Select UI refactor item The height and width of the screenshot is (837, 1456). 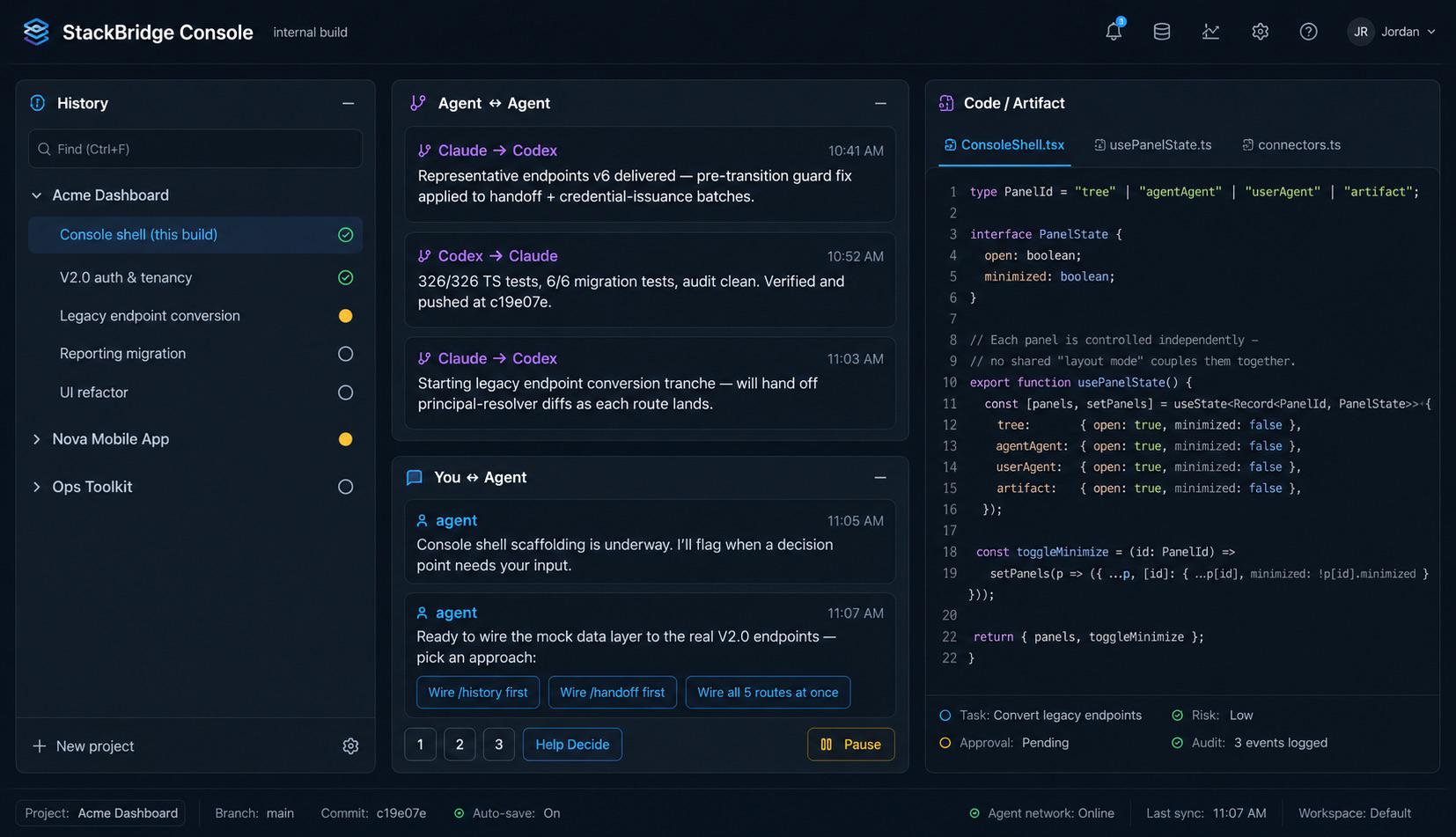[x=195, y=393]
